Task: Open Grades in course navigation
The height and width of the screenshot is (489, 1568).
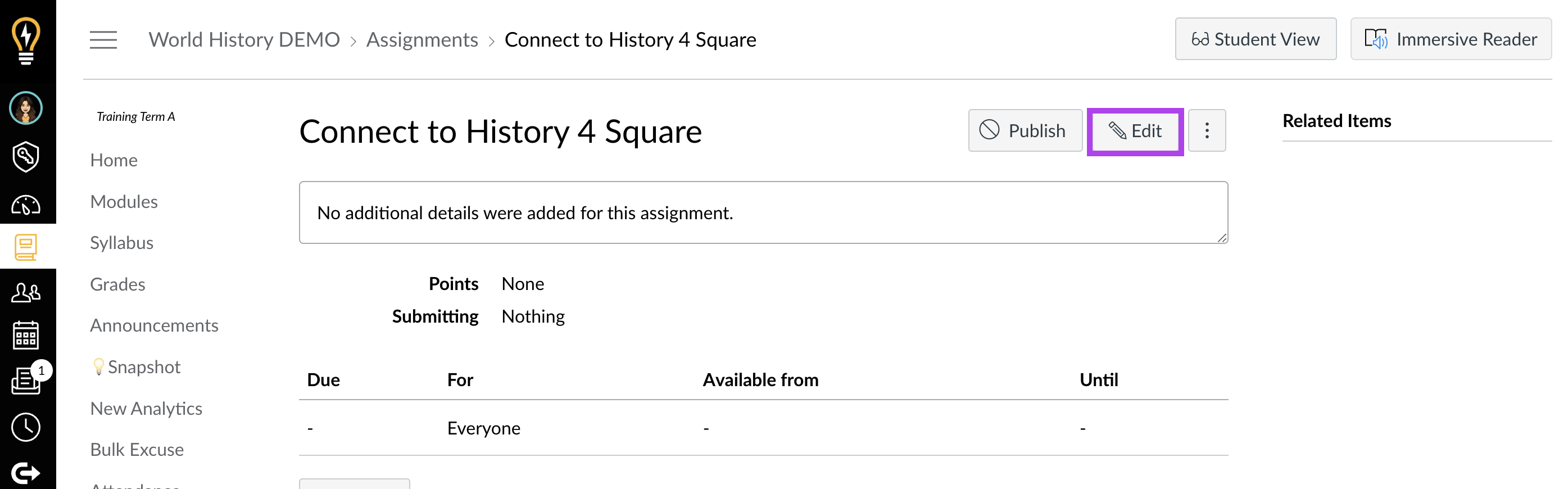Action: [117, 284]
